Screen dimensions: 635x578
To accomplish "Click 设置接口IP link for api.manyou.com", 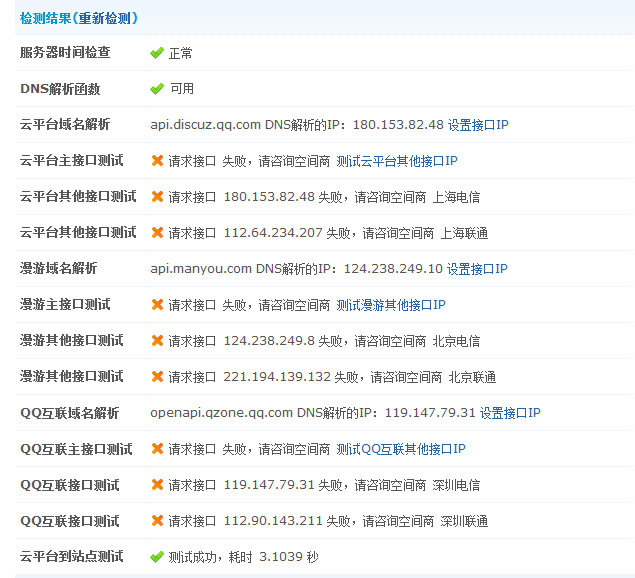I will coord(477,269).
